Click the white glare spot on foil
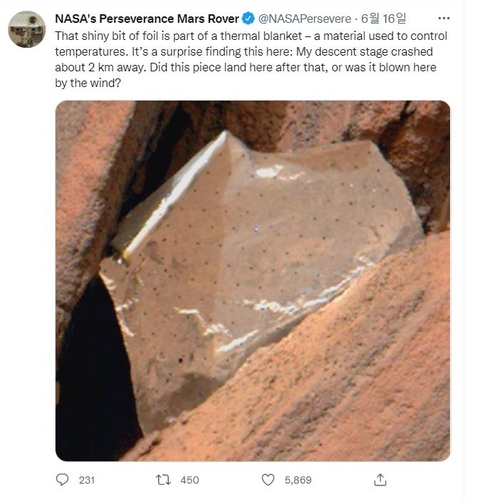The width and height of the screenshot is (480, 500). [267, 172]
